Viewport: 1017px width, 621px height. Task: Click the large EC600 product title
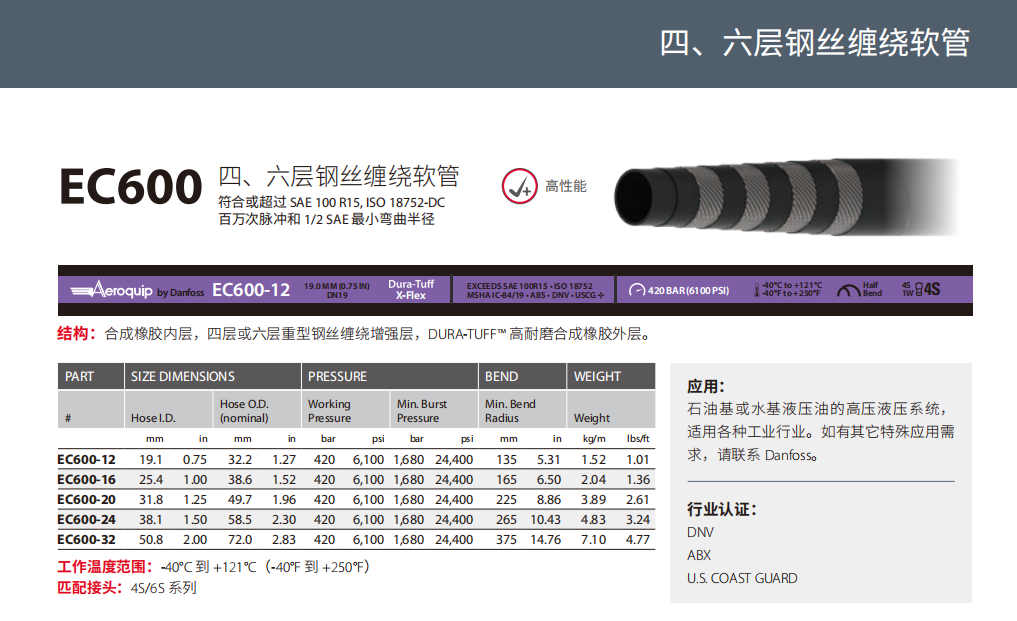pos(130,187)
